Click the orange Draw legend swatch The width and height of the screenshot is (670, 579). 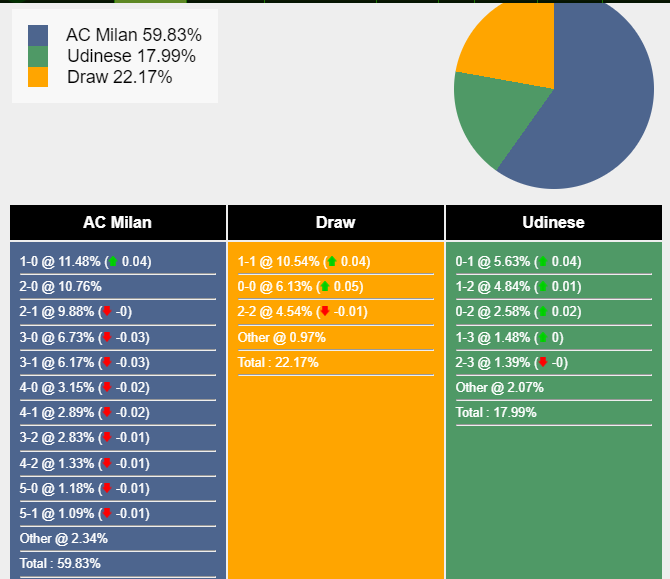[x=38, y=77]
